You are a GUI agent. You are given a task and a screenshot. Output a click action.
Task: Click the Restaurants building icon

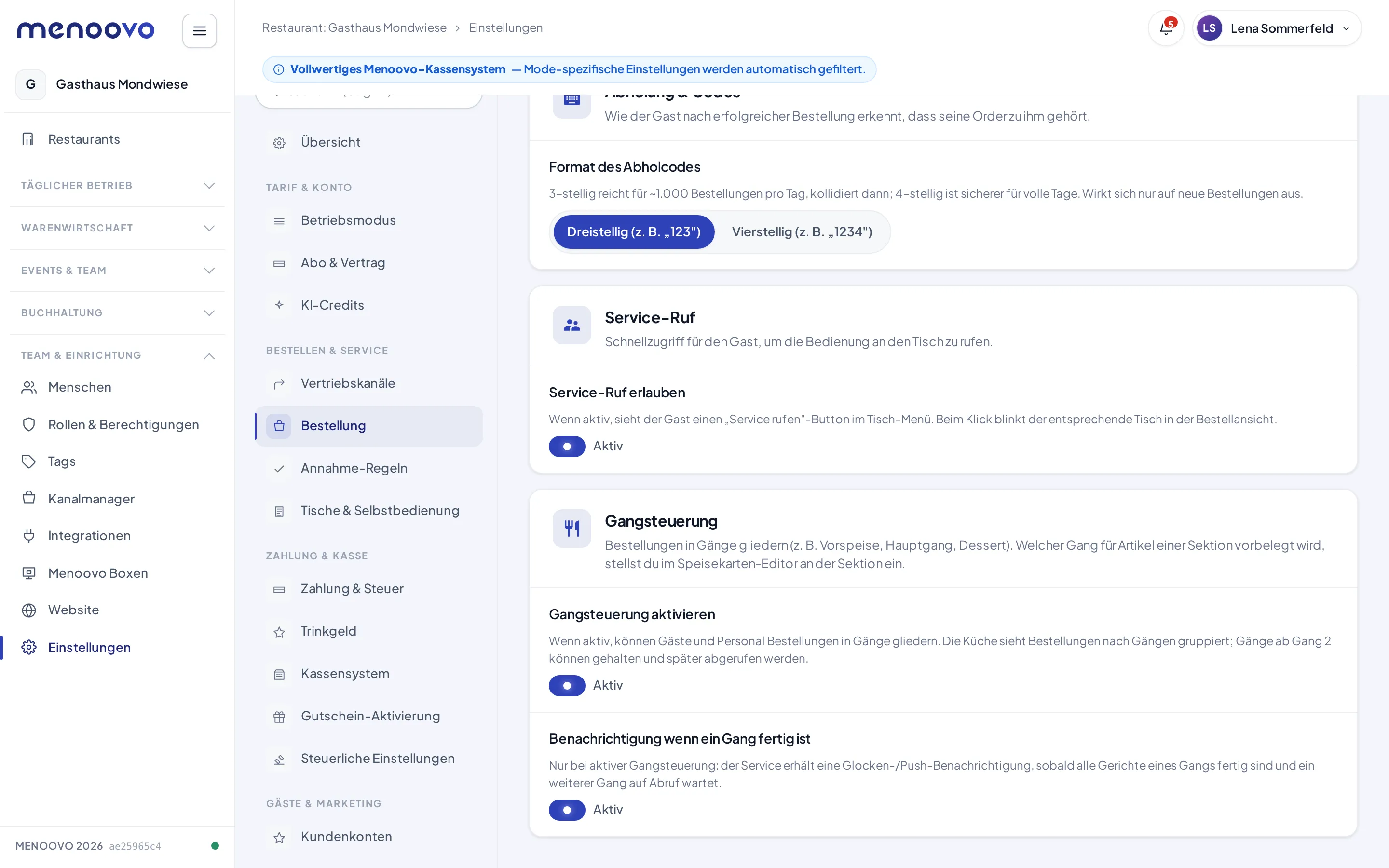coord(28,139)
